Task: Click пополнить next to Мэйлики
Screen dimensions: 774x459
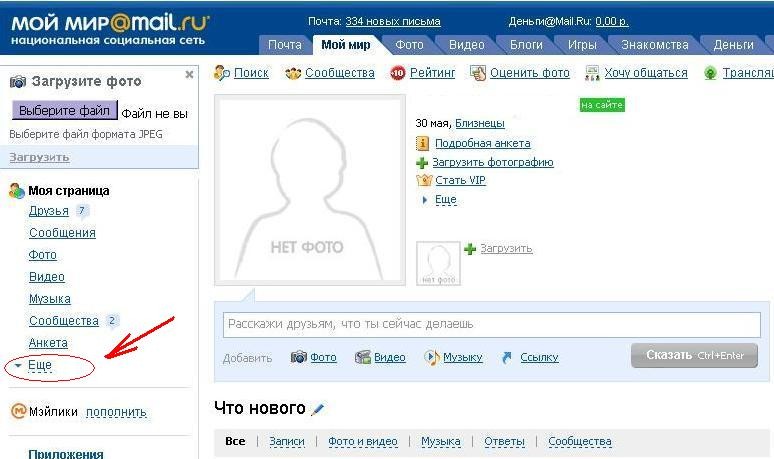Action: pos(116,412)
